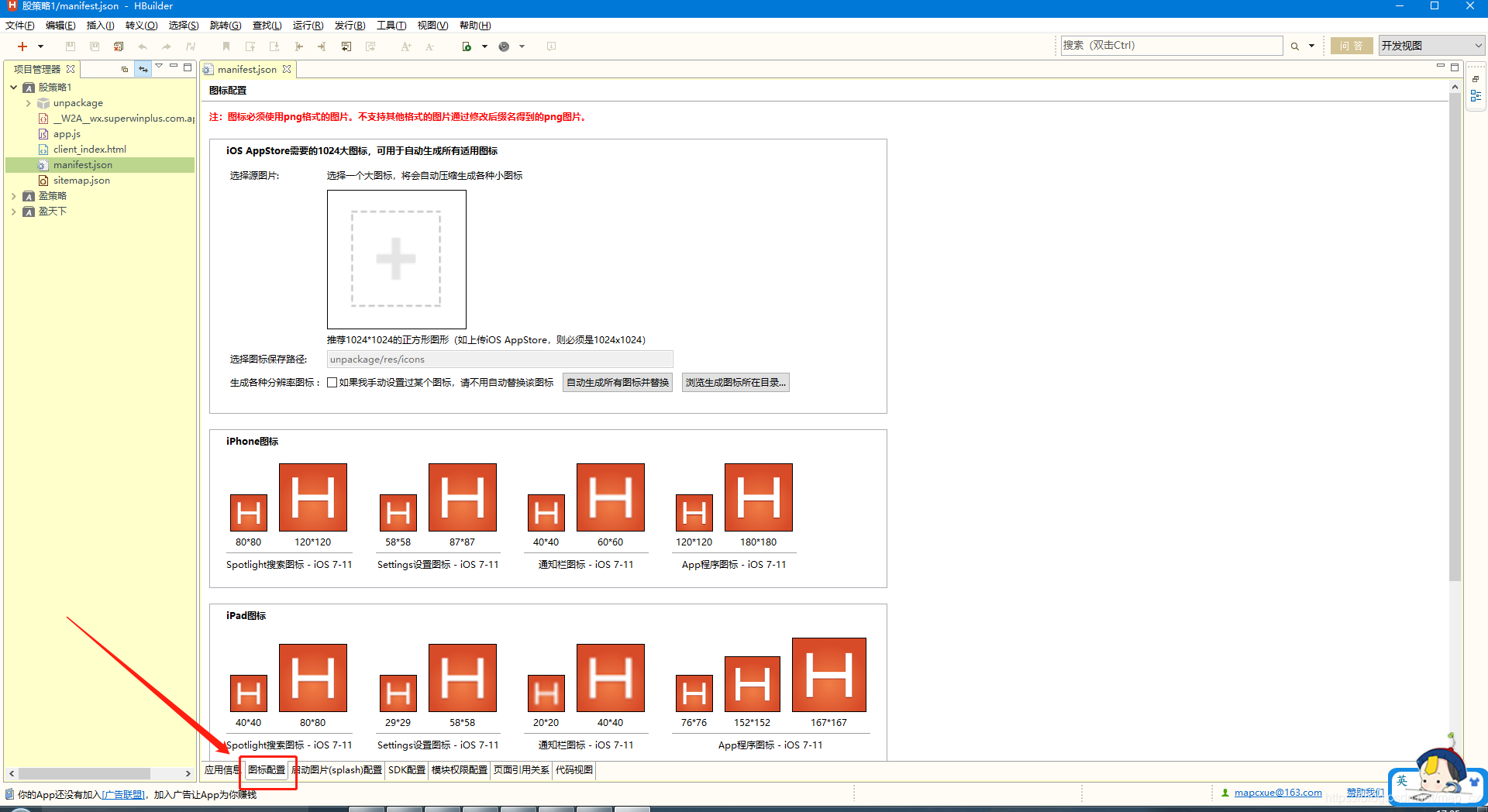Click the red plus New file icon
This screenshot has height=812, width=1488.
[x=22, y=46]
